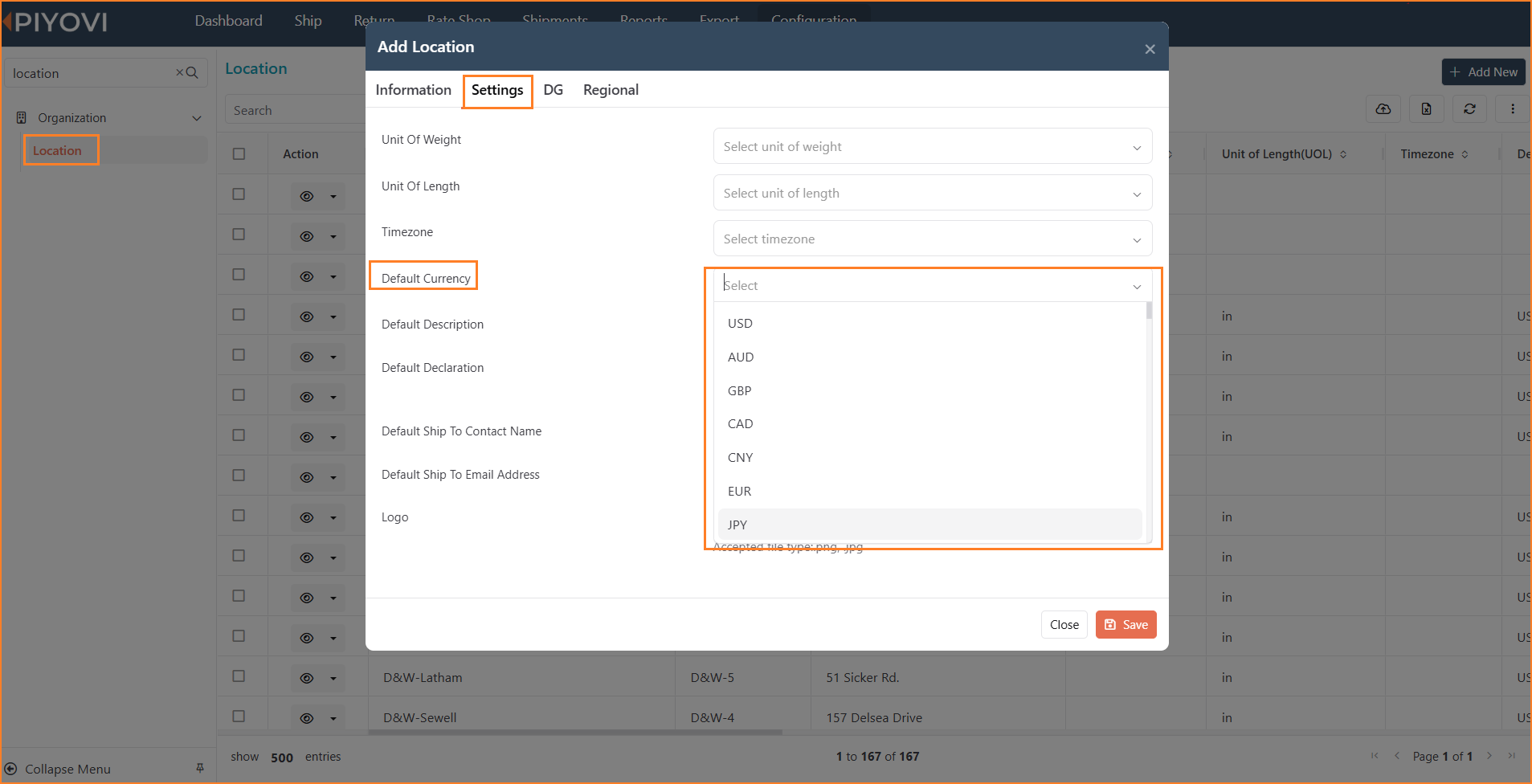Go to the last page of results
The height and width of the screenshot is (784, 1532).
tap(1511, 756)
